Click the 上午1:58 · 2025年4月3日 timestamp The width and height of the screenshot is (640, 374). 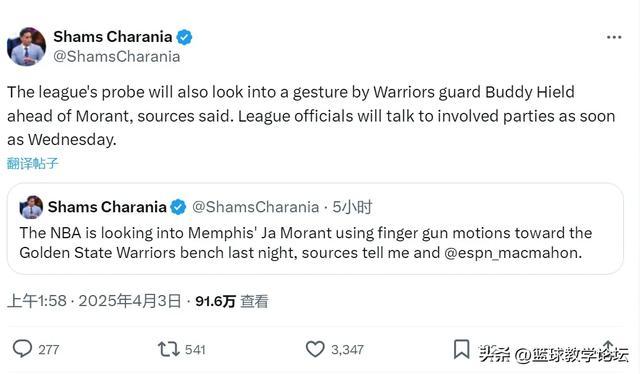point(94,301)
